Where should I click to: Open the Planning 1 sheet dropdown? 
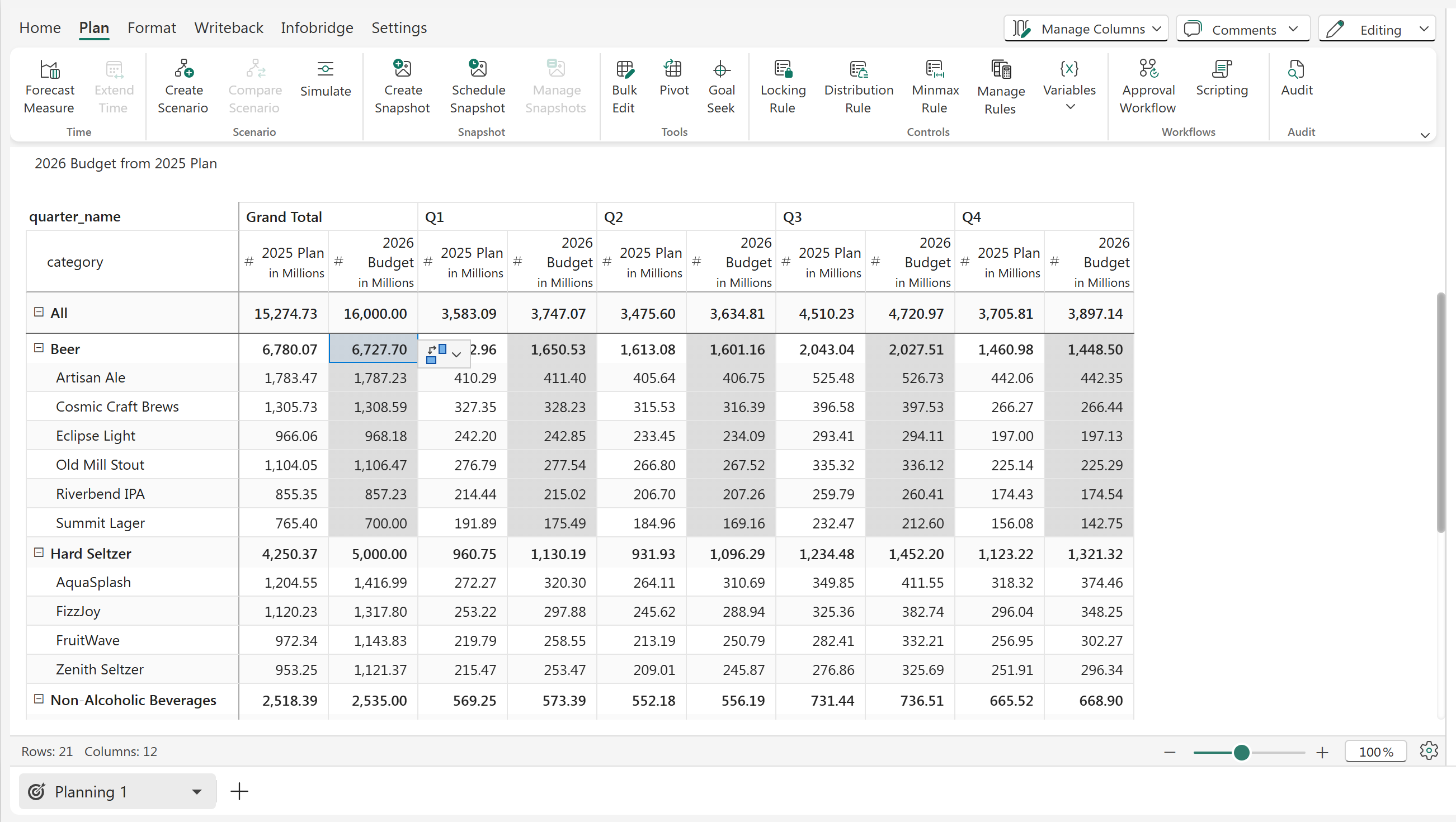tap(196, 791)
